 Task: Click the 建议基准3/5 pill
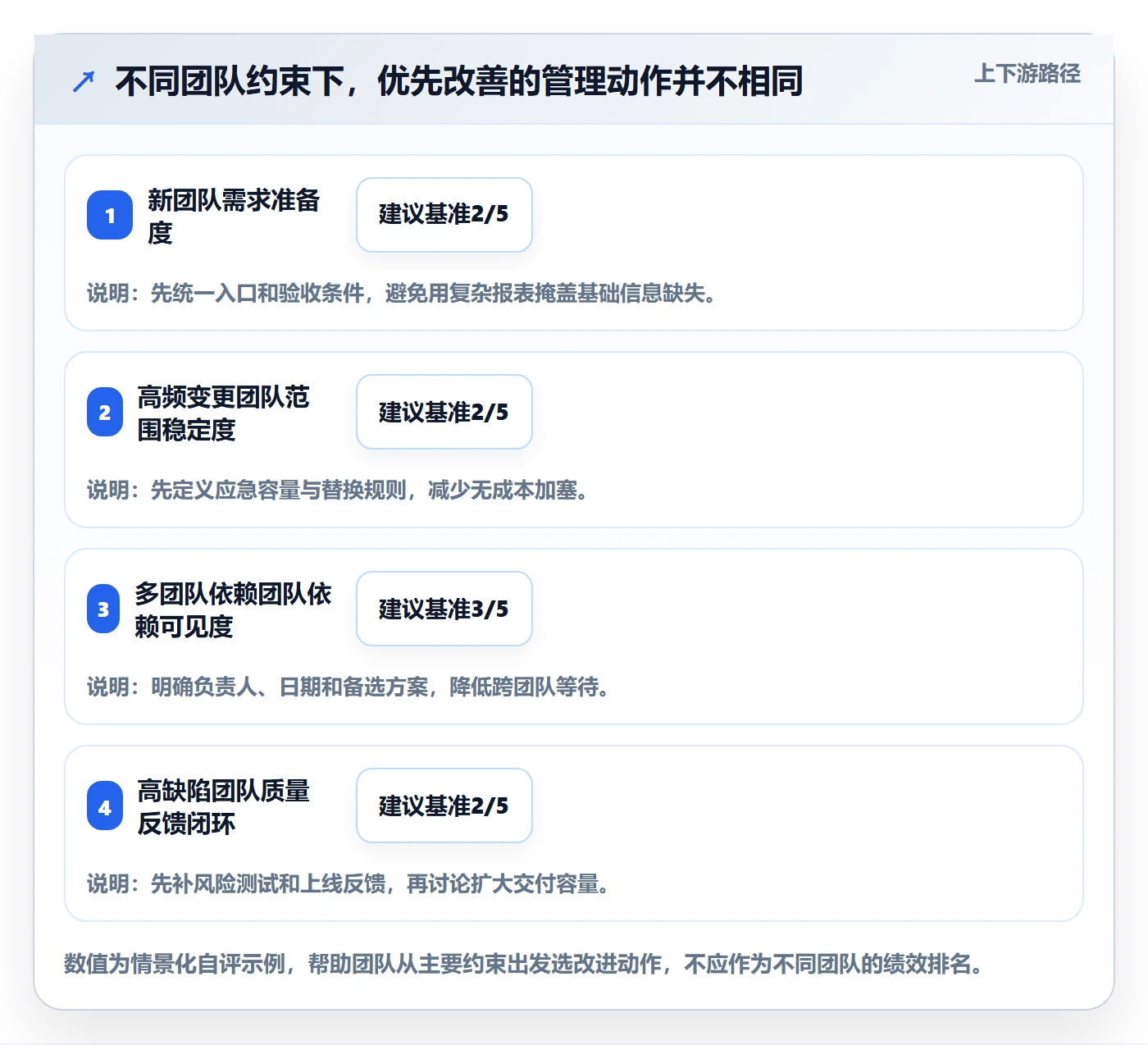tap(444, 609)
